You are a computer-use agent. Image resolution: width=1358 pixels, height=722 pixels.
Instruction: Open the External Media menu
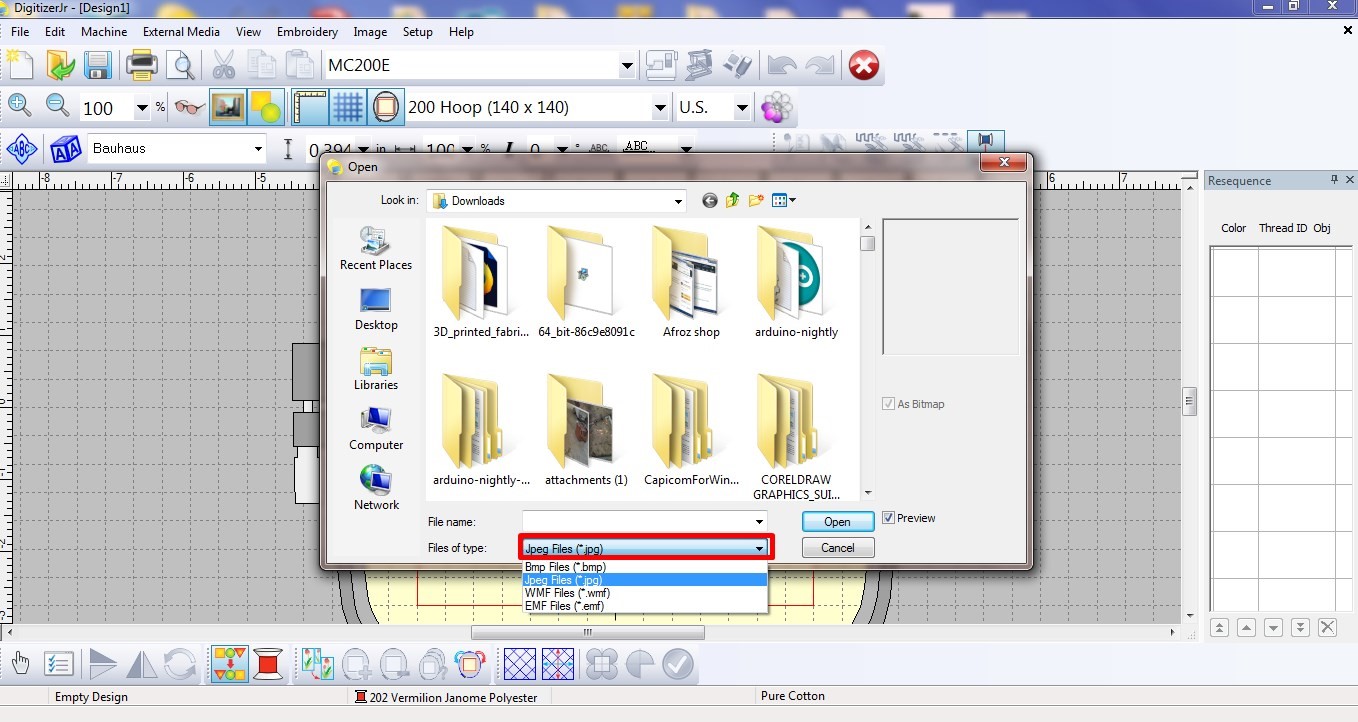(181, 32)
